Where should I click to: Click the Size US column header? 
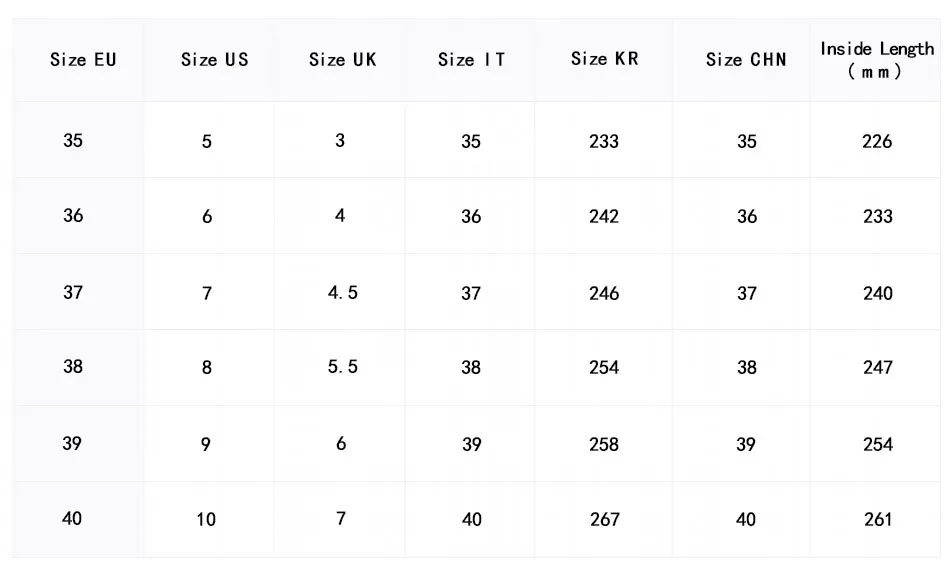coord(214,60)
